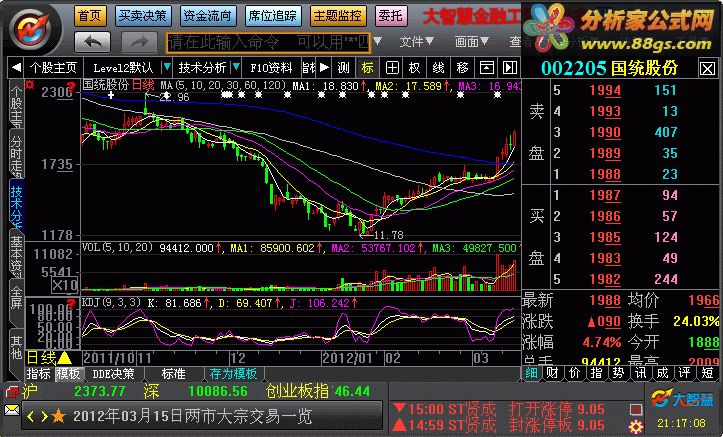The height and width of the screenshot is (437, 723).
Task: Click the red windows icon in status bar
Action: tap(12, 392)
